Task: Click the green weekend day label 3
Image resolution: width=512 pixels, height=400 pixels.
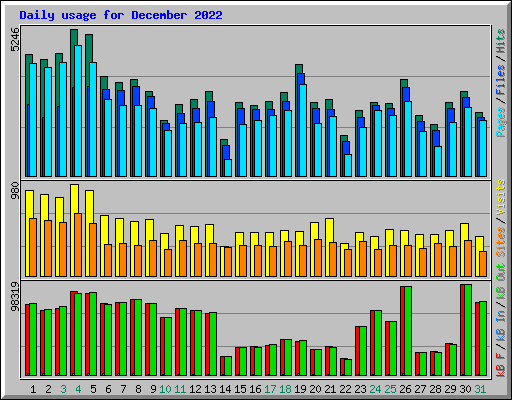Action: [63, 389]
